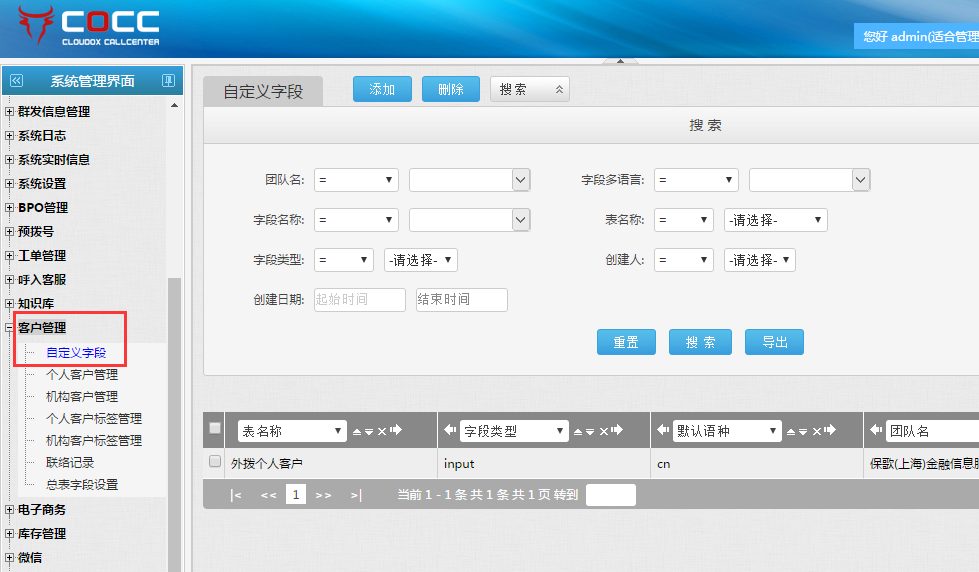The width and height of the screenshot is (979, 572).
Task: Click the 起始时间 date input field
Action: 359,300
